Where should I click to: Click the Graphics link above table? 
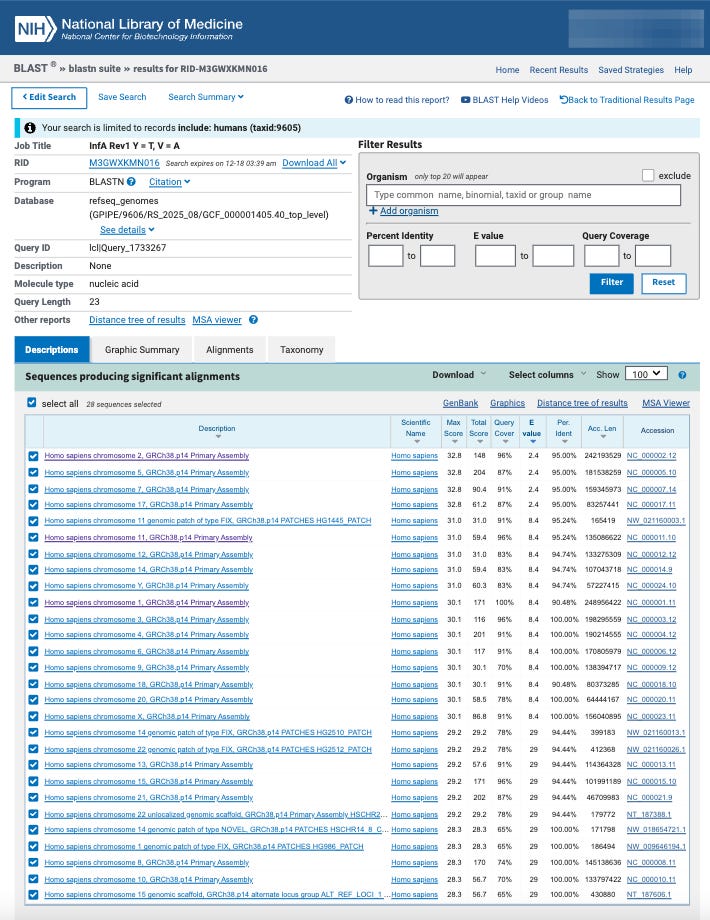(508, 403)
